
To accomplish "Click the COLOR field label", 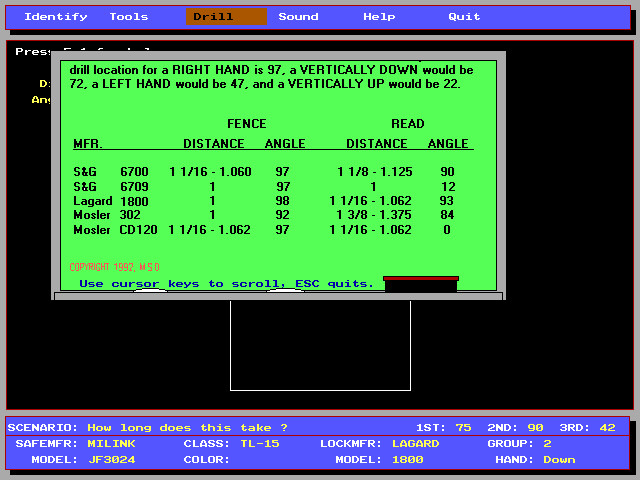I will [x=207, y=460].
